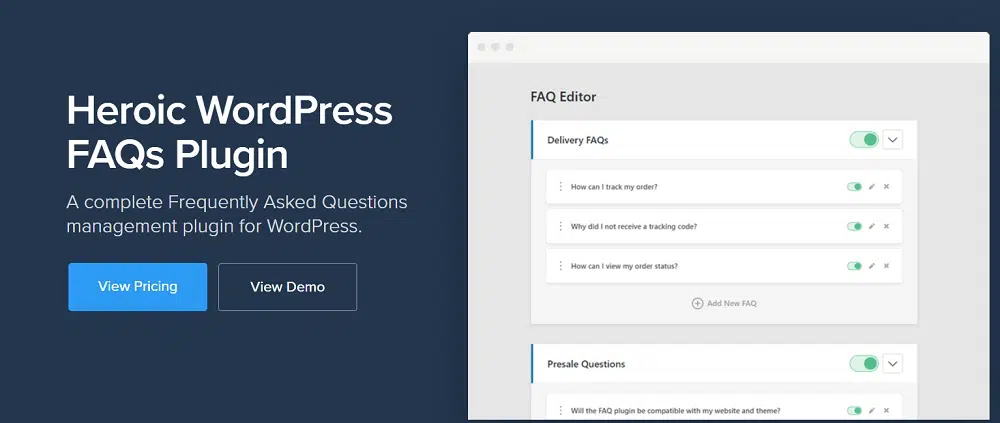Edit the FAQ about website and theme compatibility
Screen dimensions: 1000x423
872,410
